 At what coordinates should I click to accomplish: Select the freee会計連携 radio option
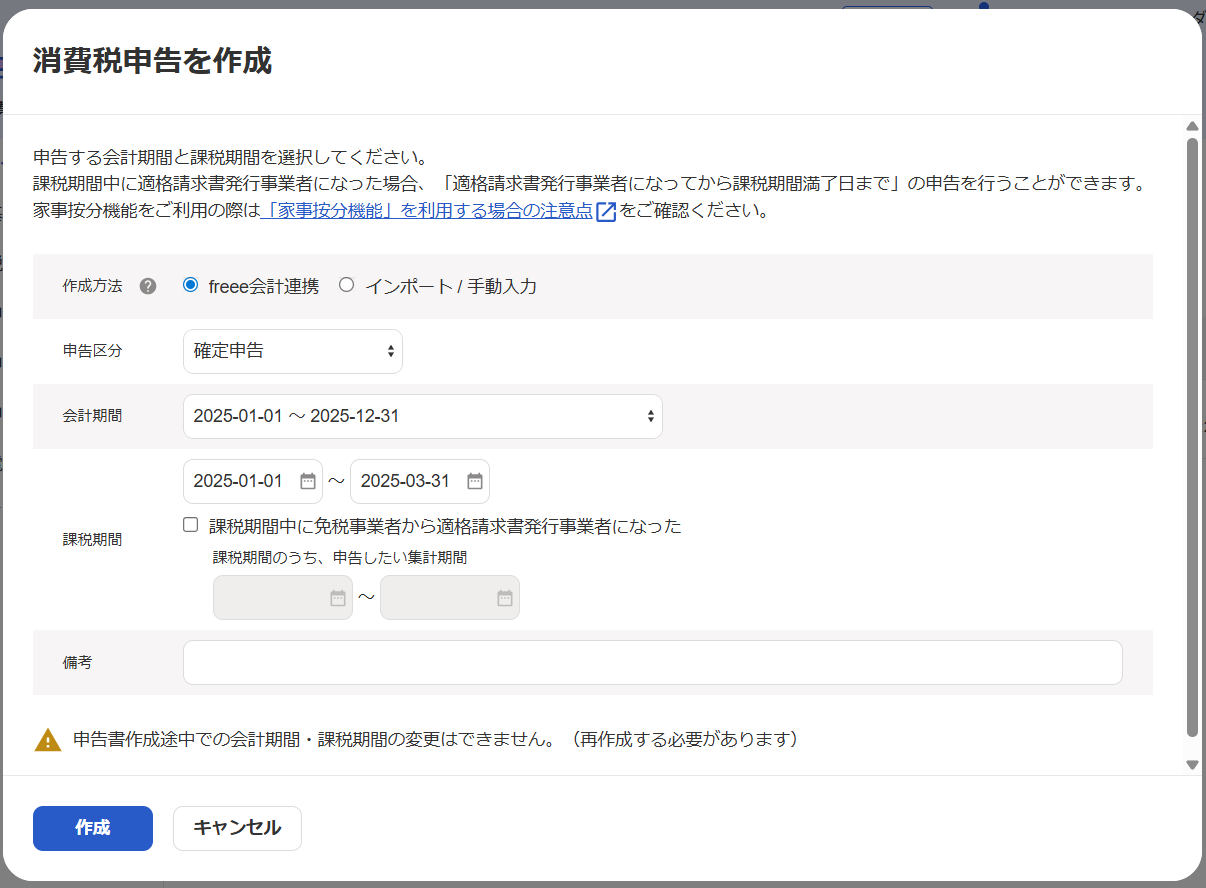pyautogui.click(x=191, y=285)
